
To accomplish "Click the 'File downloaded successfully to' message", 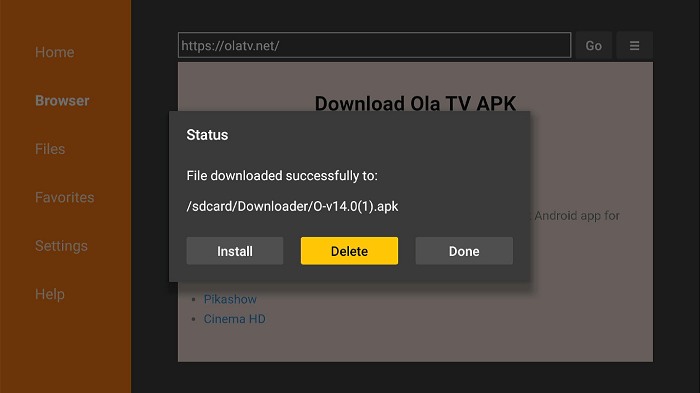I will tap(282, 176).
